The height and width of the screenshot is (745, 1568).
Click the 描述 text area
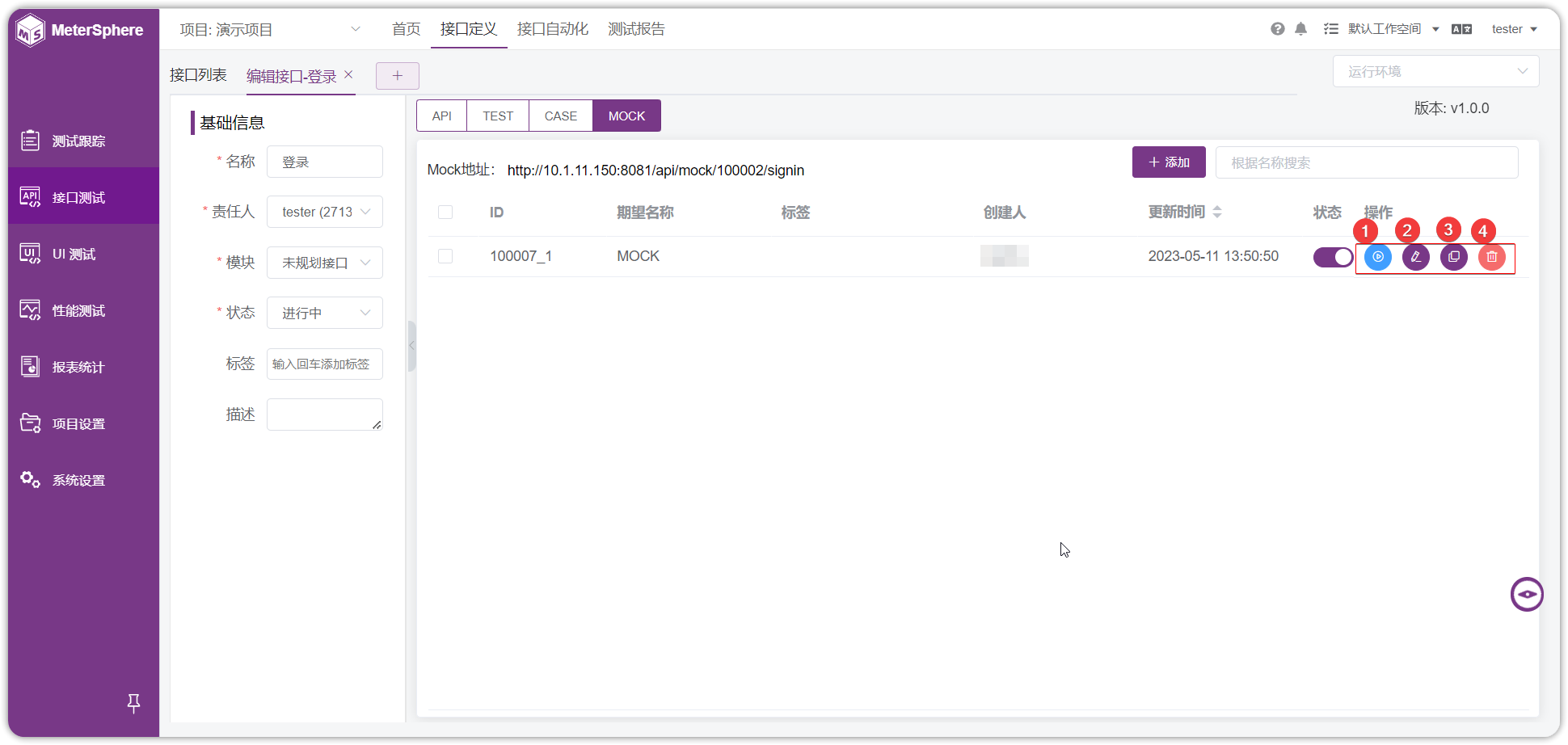(325, 415)
